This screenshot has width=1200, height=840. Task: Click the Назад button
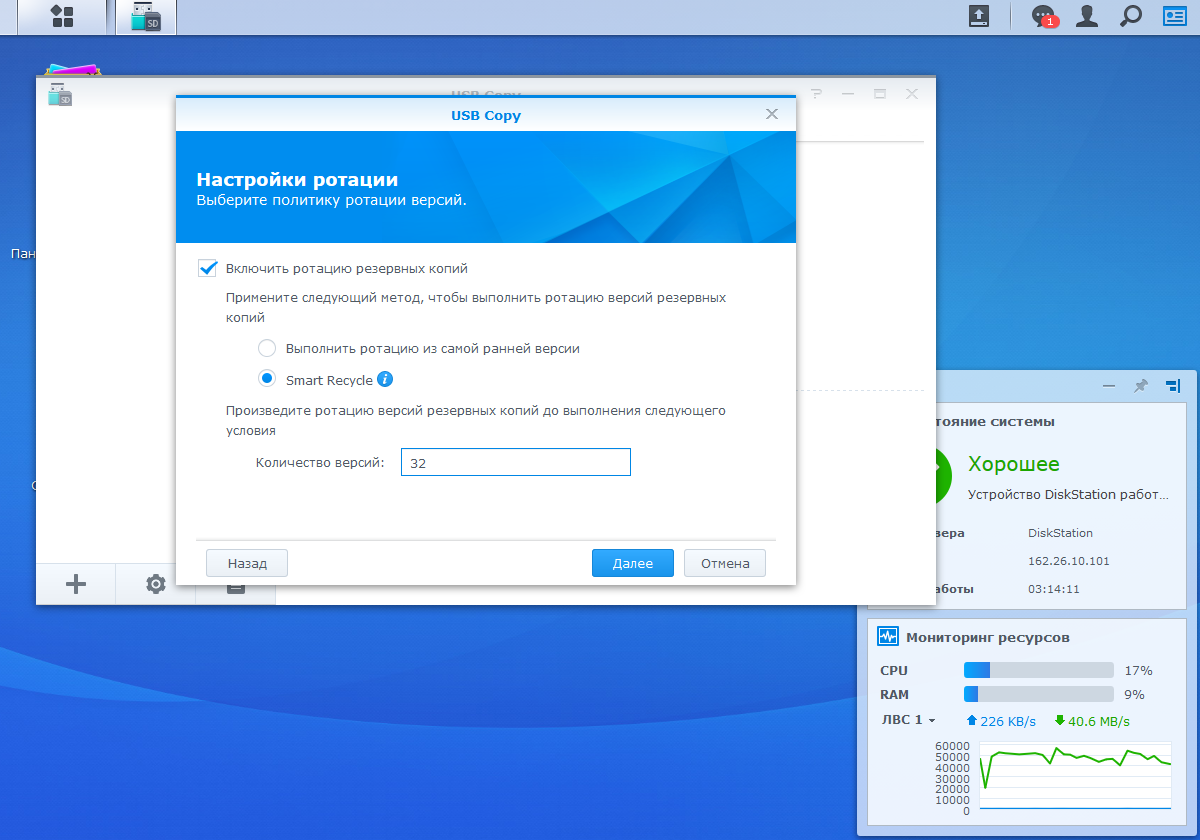(x=247, y=563)
